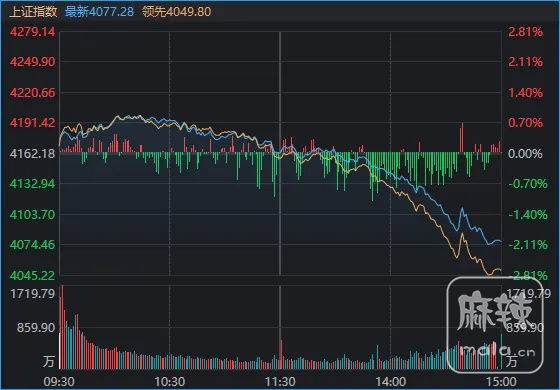This screenshot has width=560, height=390.
Task: Click the red 1.40% percent label
Action: (525, 93)
